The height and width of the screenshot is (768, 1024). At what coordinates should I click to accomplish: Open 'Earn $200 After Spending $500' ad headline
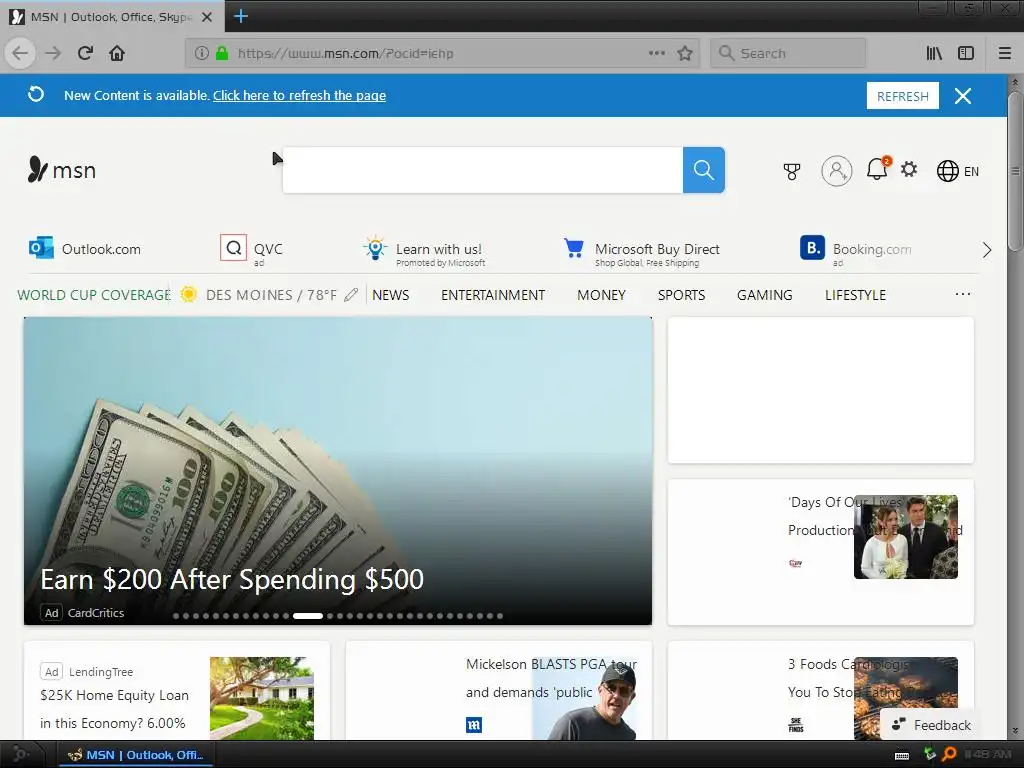(x=232, y=579)
